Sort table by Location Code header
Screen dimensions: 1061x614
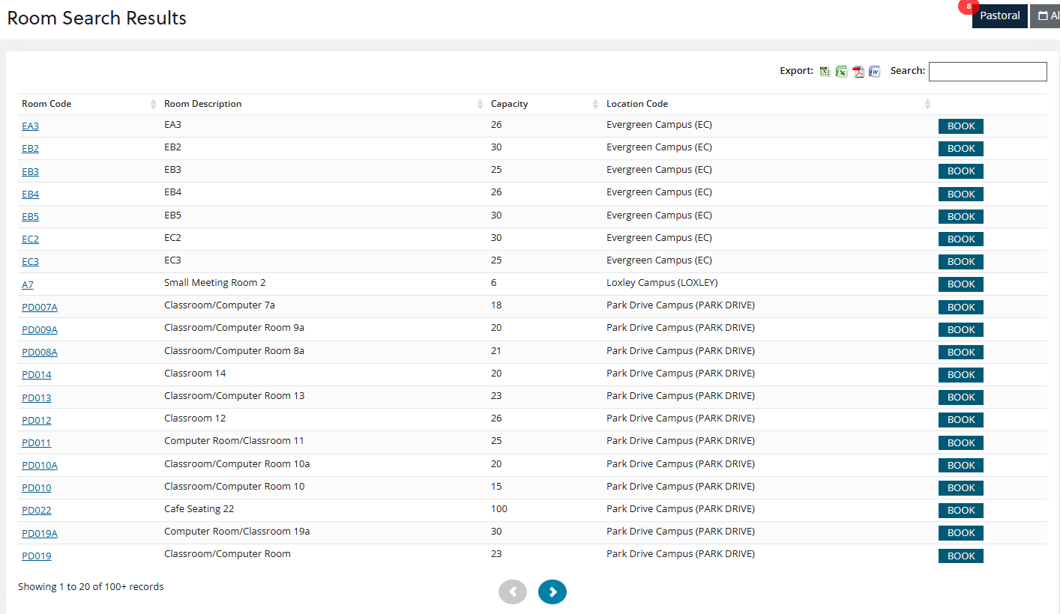[x=637, y=104]
